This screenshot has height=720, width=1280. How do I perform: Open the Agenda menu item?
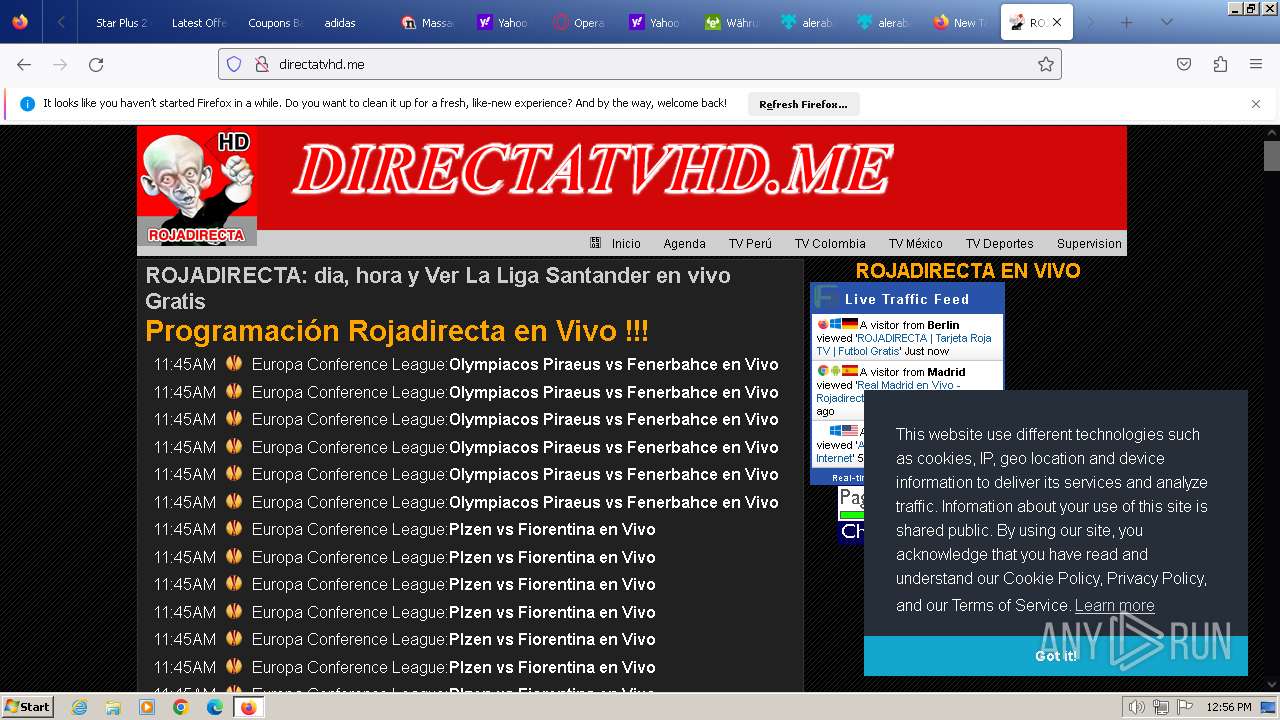[x=684, y=243]
